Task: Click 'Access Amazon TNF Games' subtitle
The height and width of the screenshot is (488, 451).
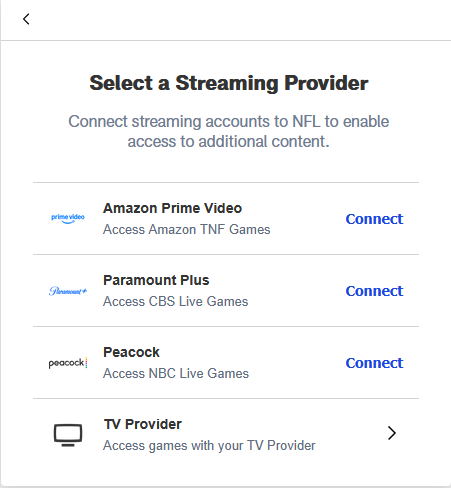Action: 187,229
